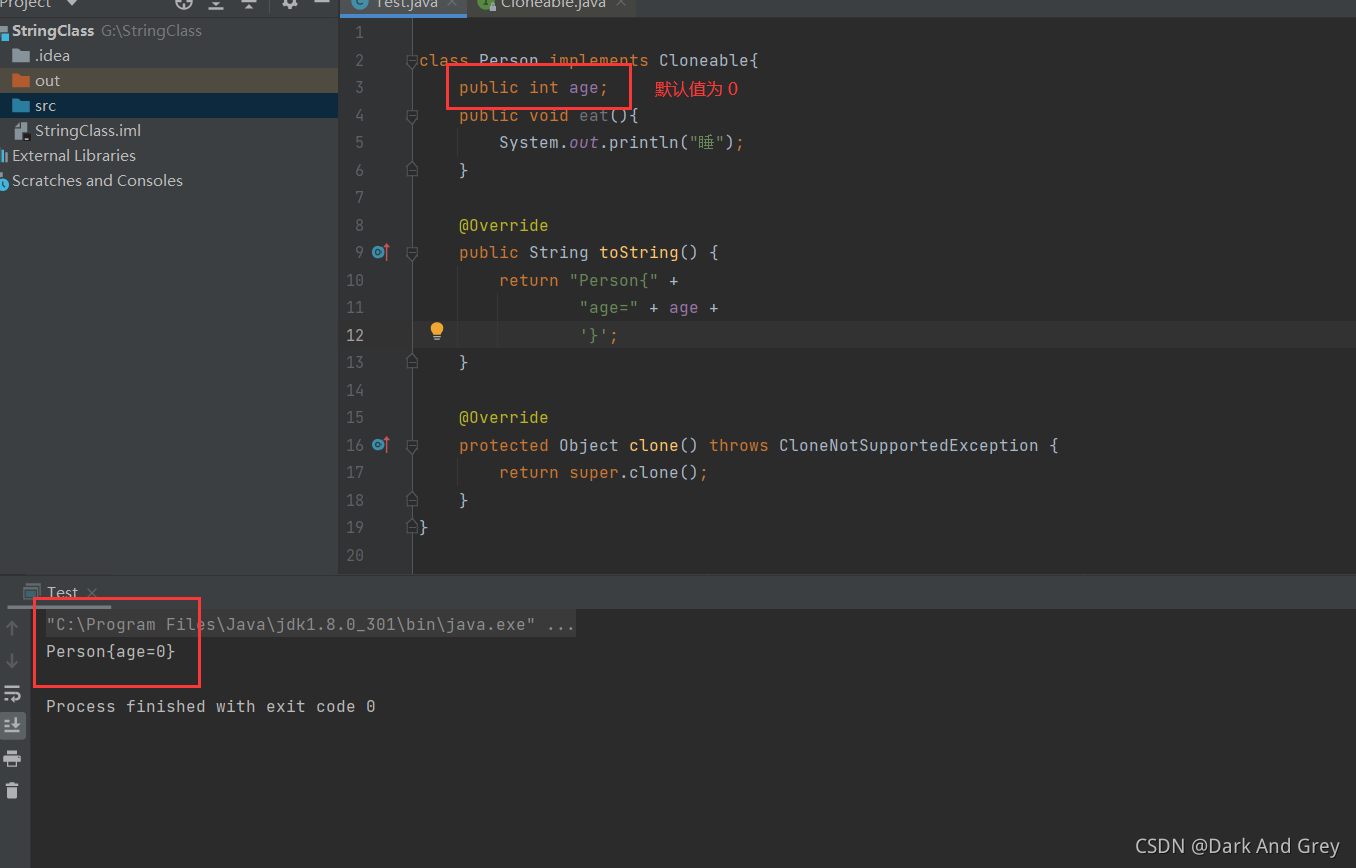Click the System.out.println line
Image resolution: width=1356 pixels, height=868 pixels.
click(621, 143)
